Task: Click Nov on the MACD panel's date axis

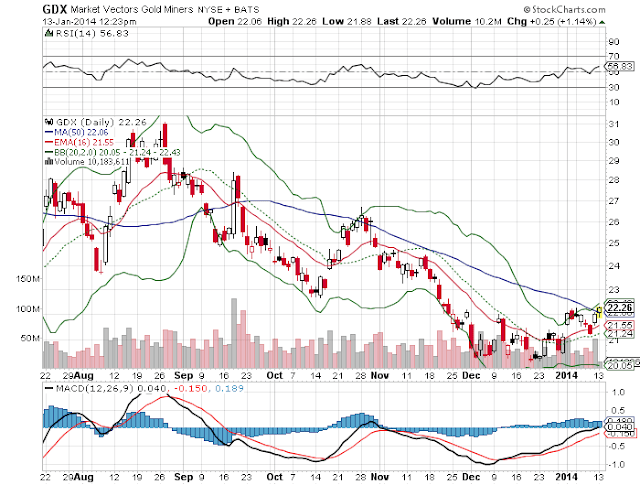Action: click(380, 476)
